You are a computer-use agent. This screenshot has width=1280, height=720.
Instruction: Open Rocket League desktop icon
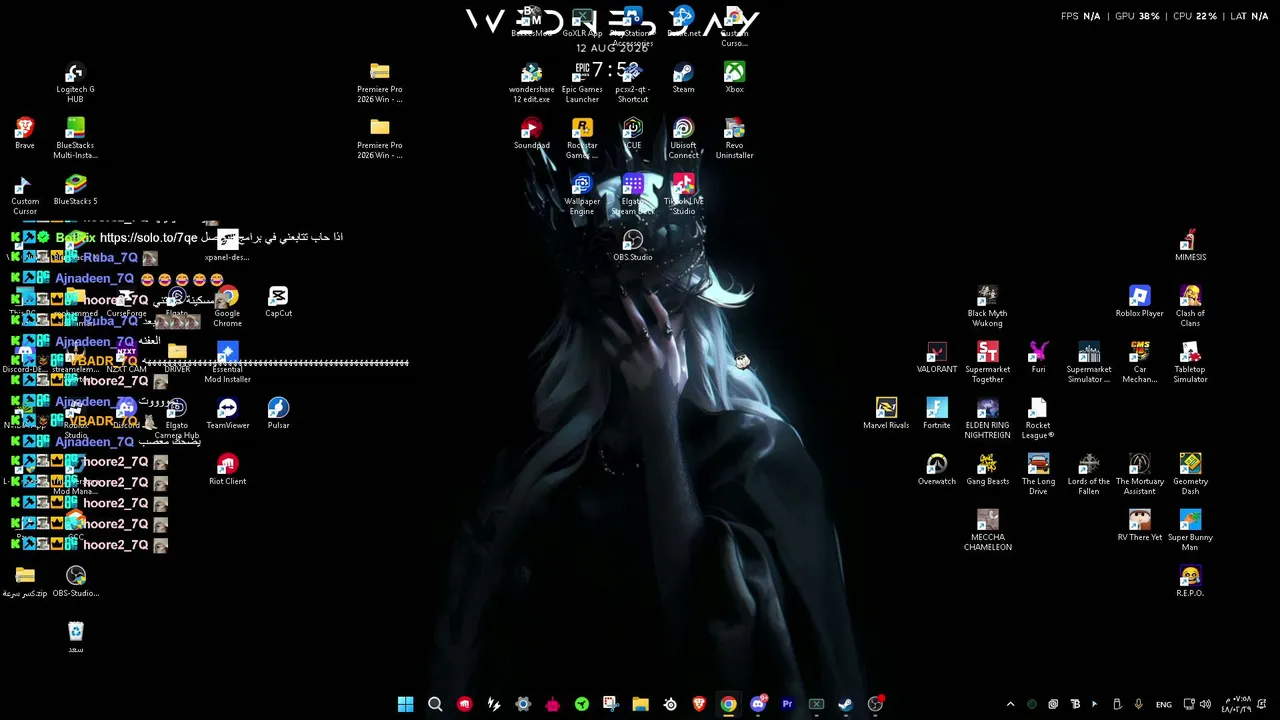pos(1038,419)
